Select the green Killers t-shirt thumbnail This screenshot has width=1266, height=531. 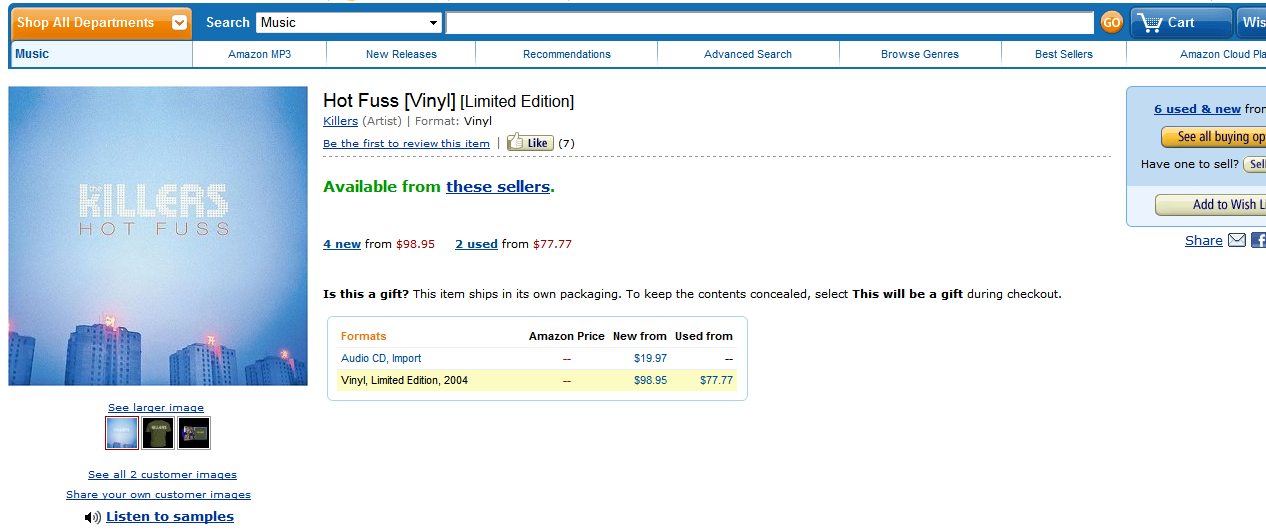tap(158, 433)
